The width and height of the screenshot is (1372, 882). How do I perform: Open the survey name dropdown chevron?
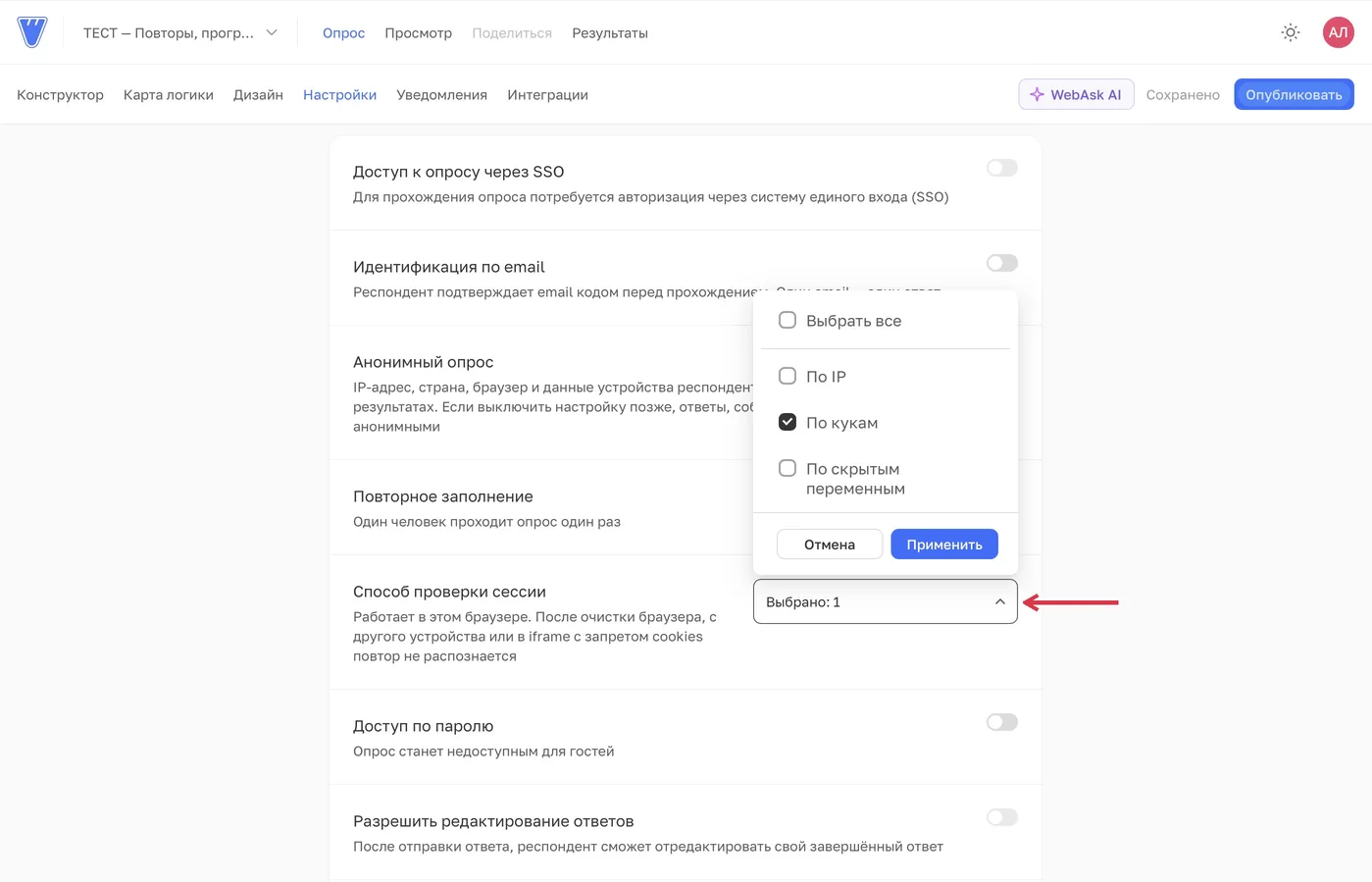272,32
